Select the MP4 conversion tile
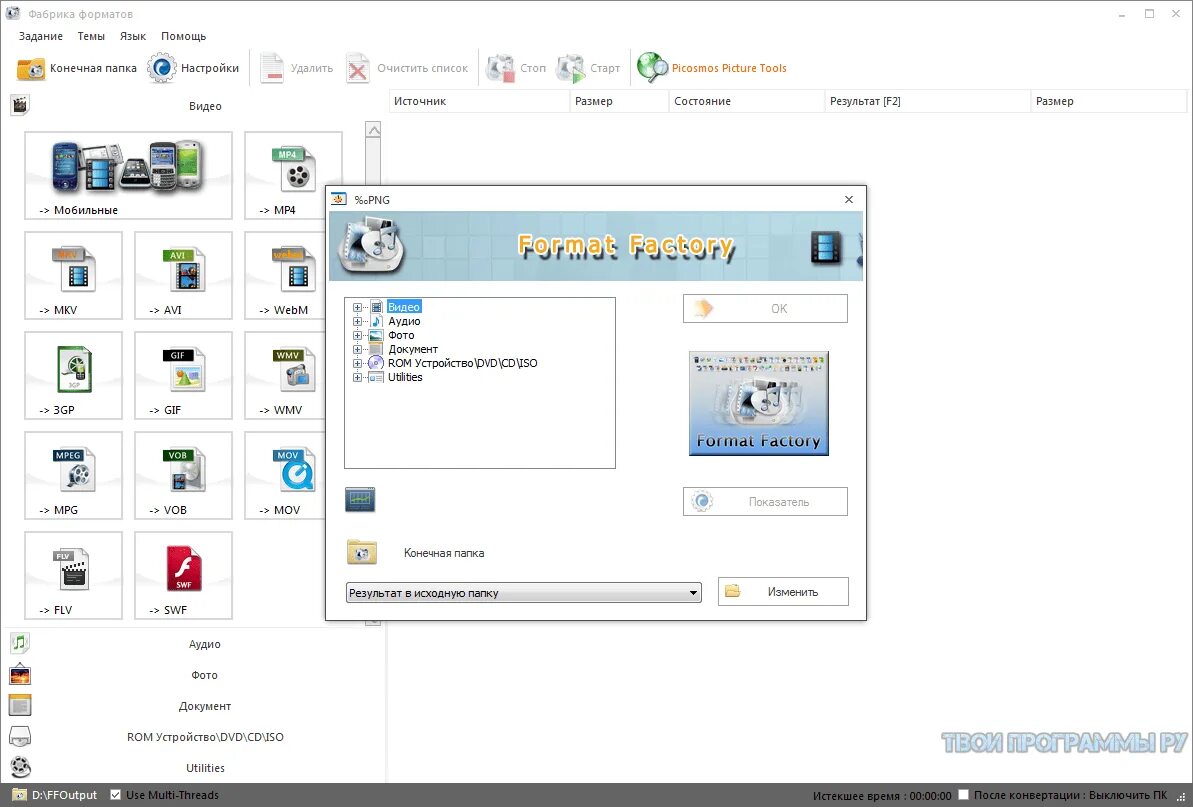1193x807 pixels. (293, 175)
